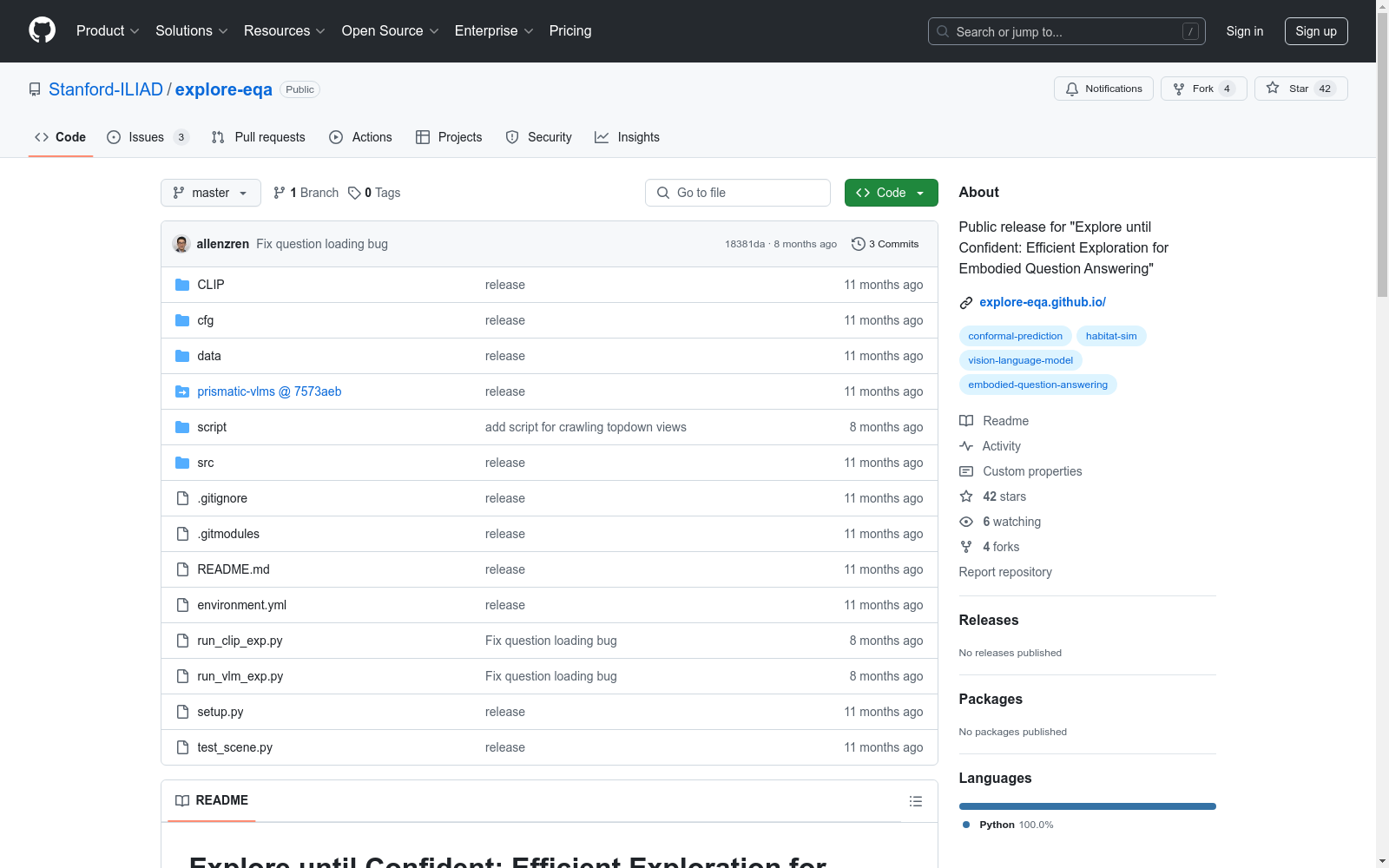This screenshot has height=868, width=1389.
Task: Click the Sign in link
Action: (1245, 31)
